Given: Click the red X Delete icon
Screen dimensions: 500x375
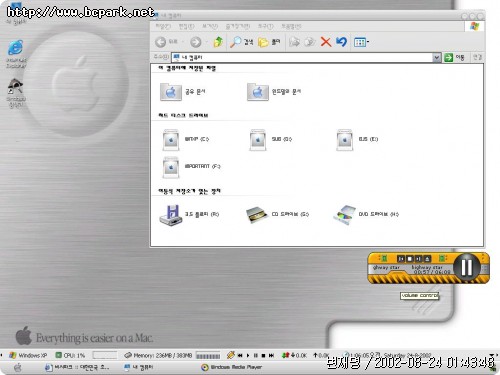Looking at the screenshot, I should 326,42.
